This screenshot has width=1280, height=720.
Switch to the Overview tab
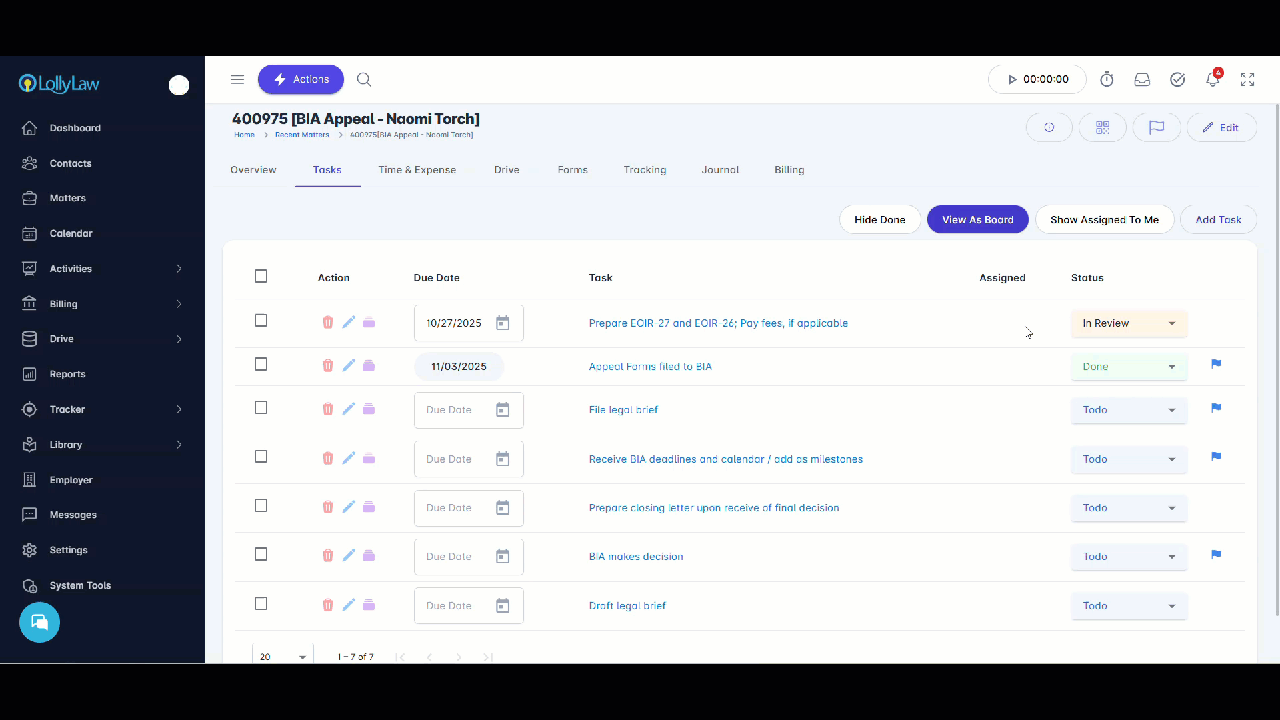(253, 170)
